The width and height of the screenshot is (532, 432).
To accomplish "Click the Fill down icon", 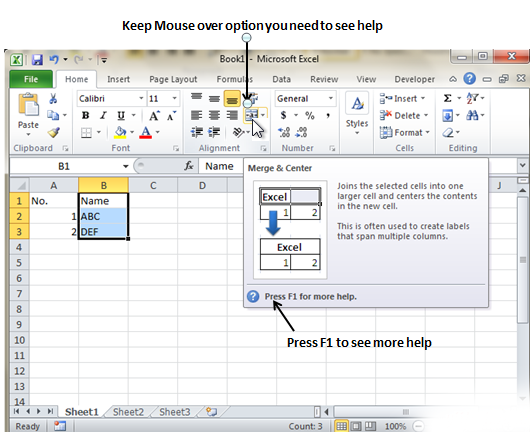I will (448, 115).
